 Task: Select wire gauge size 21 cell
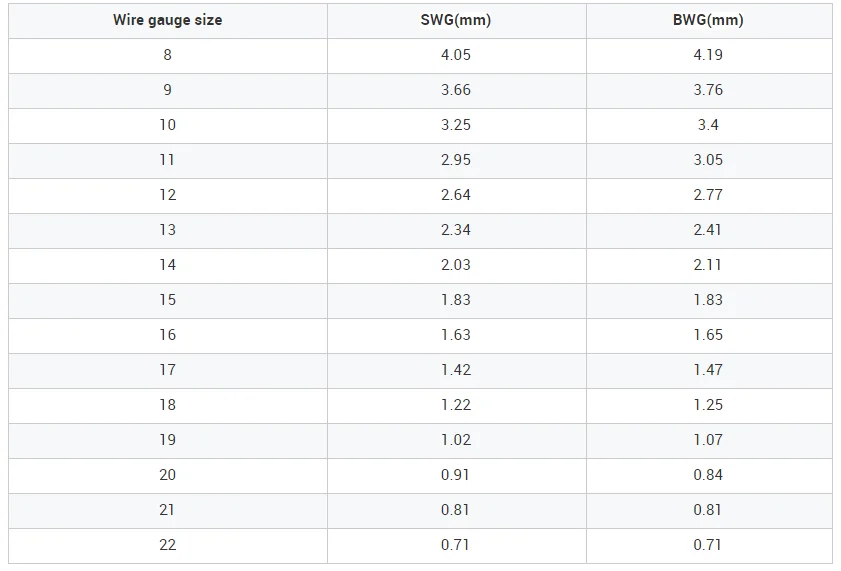pos(167,510)
